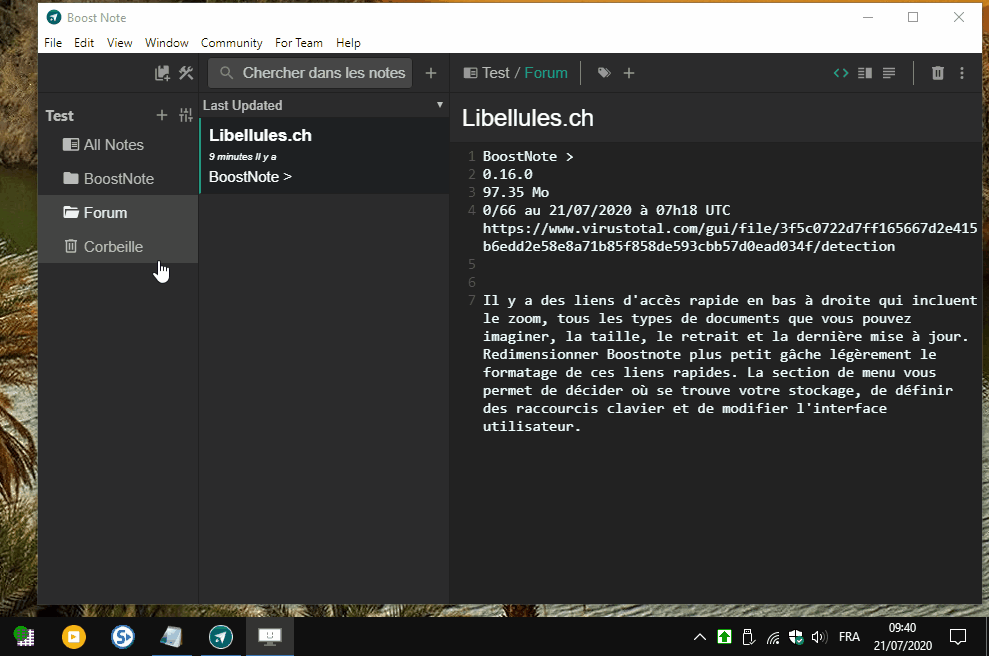Click the Libellules.ch note title field
Image resolution: width=989 pixels, height=656 pixels.
click(x=716, y=118)
